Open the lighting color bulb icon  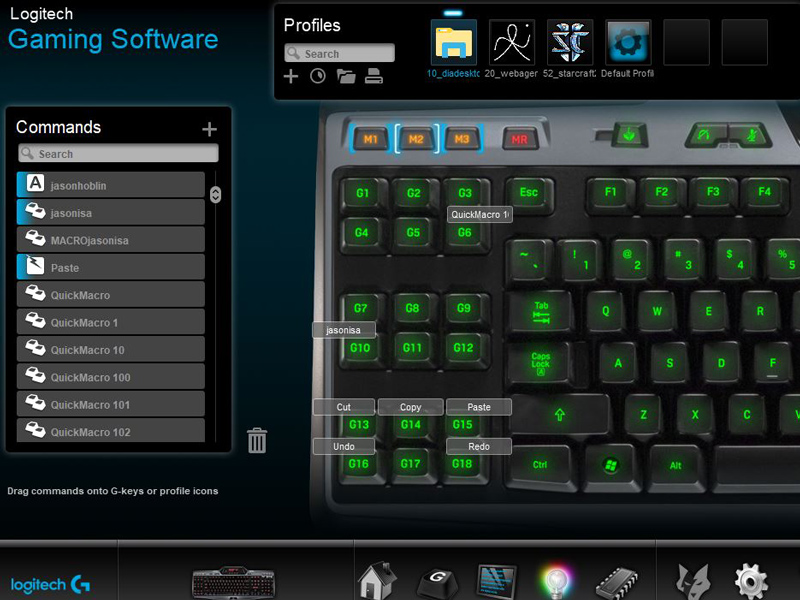[x=556, y=582]
